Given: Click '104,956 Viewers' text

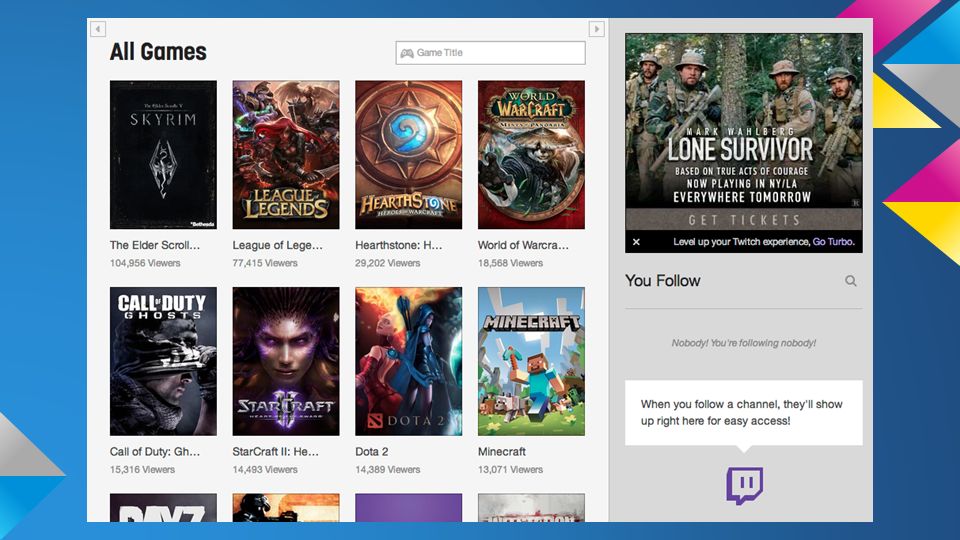Looking at the screenshot, I should 145,263.
